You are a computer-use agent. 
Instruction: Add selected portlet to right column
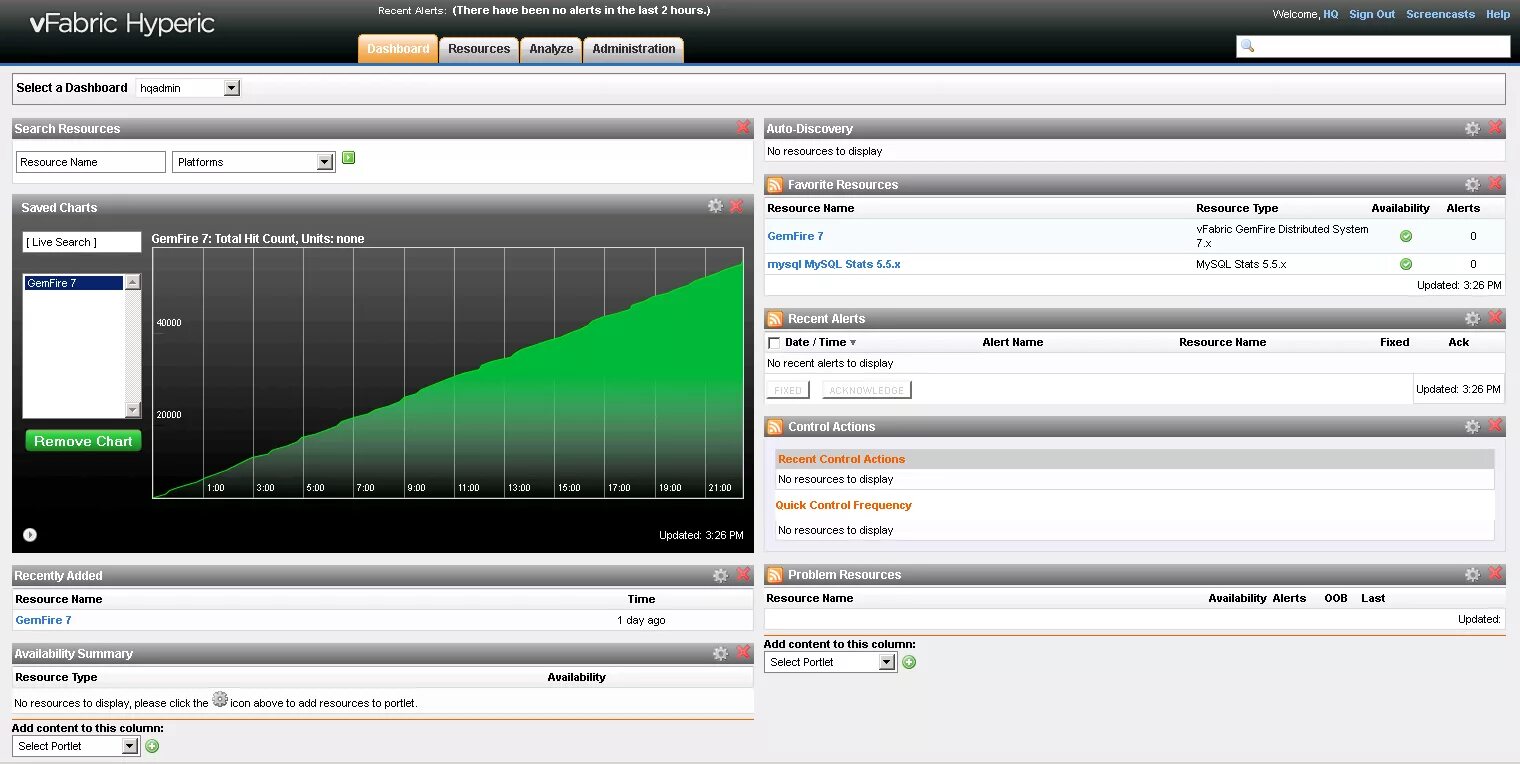(909, 662)
